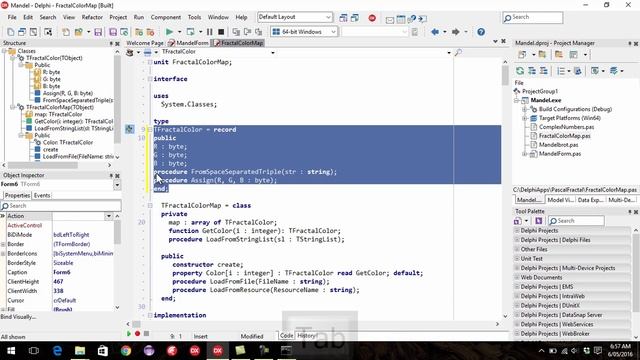Screen dimensions: 640x360
Task: Click the purple Tool Palette category icon
Action: click(x=538, y=221)
